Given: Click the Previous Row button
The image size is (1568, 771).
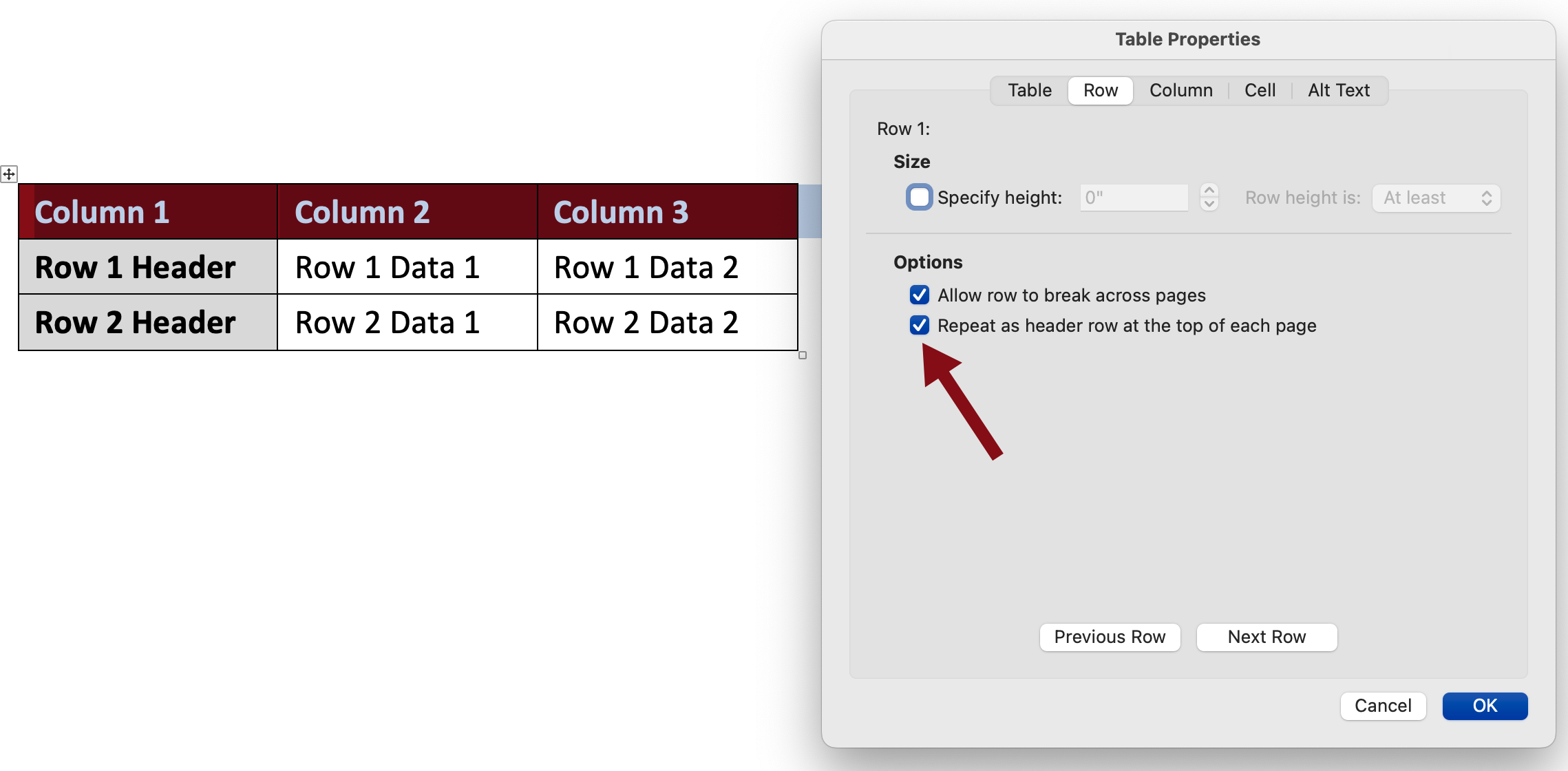Looking at the screenshot, I should [x=1110, y=636].
